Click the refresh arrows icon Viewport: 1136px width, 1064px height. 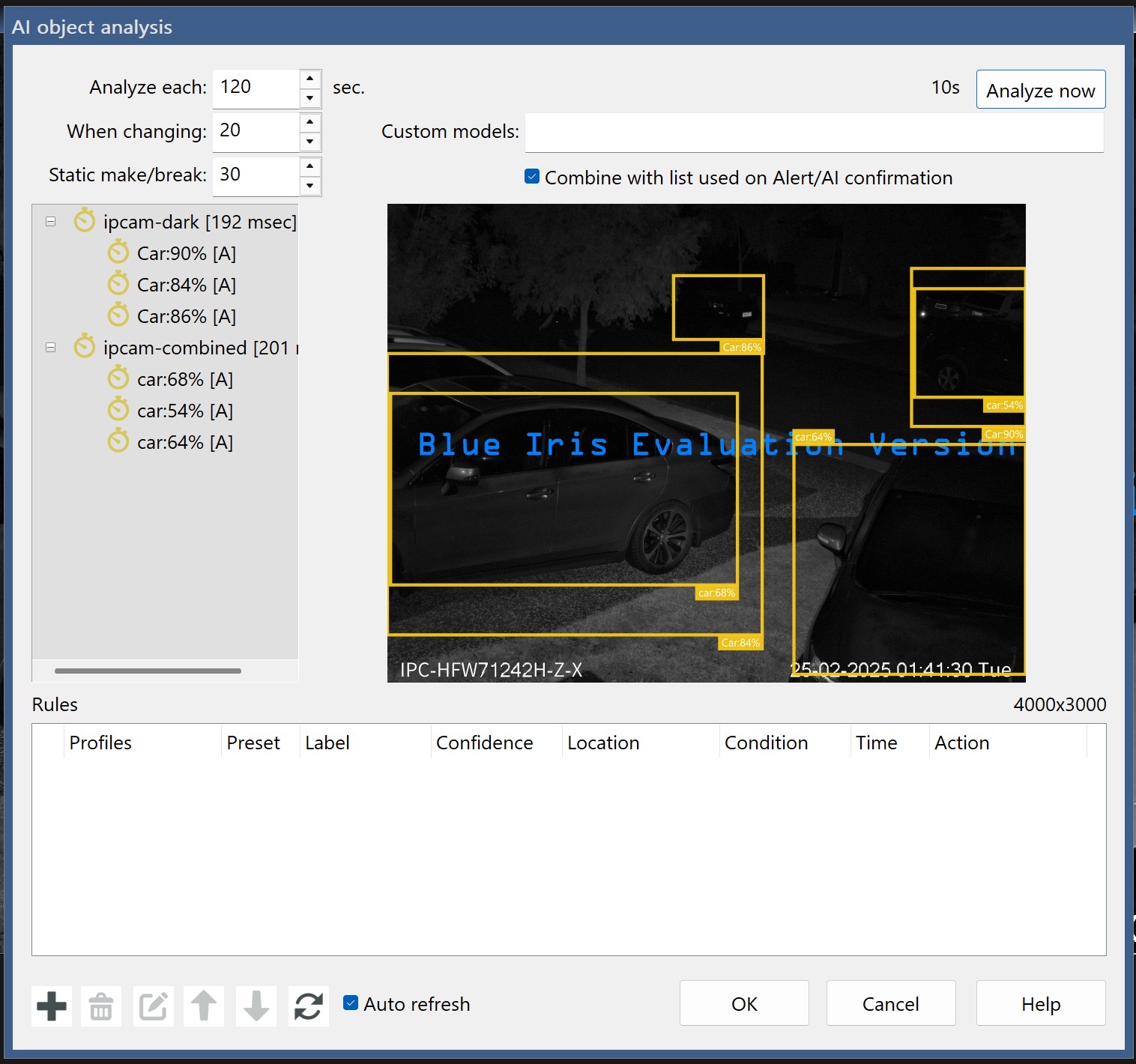click(309, 1006)
